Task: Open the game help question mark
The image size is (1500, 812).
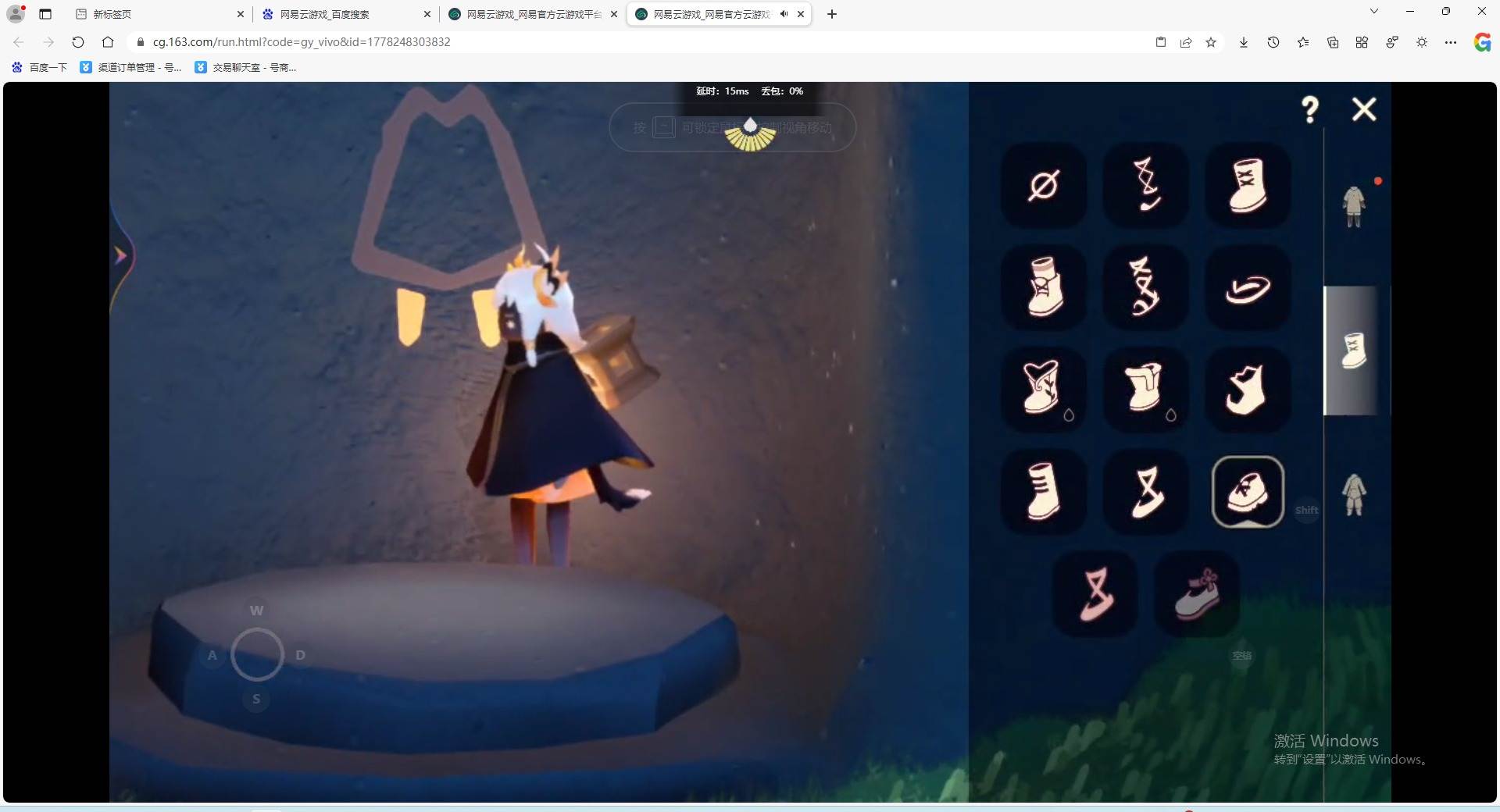Action: click(x=1310, y=109)
